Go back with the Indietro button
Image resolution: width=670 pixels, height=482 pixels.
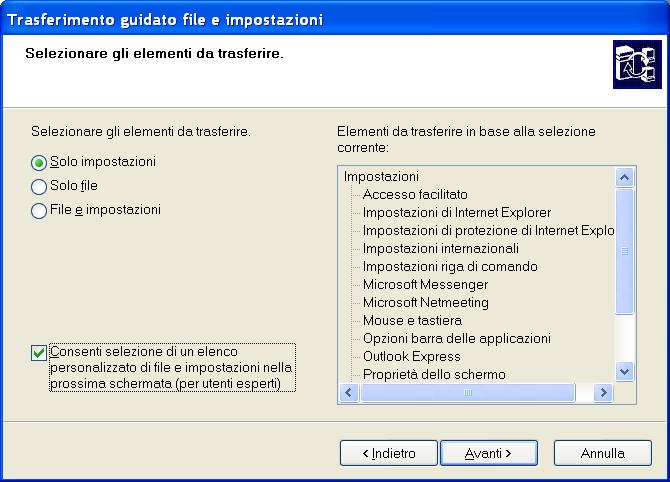coord(389,453)
